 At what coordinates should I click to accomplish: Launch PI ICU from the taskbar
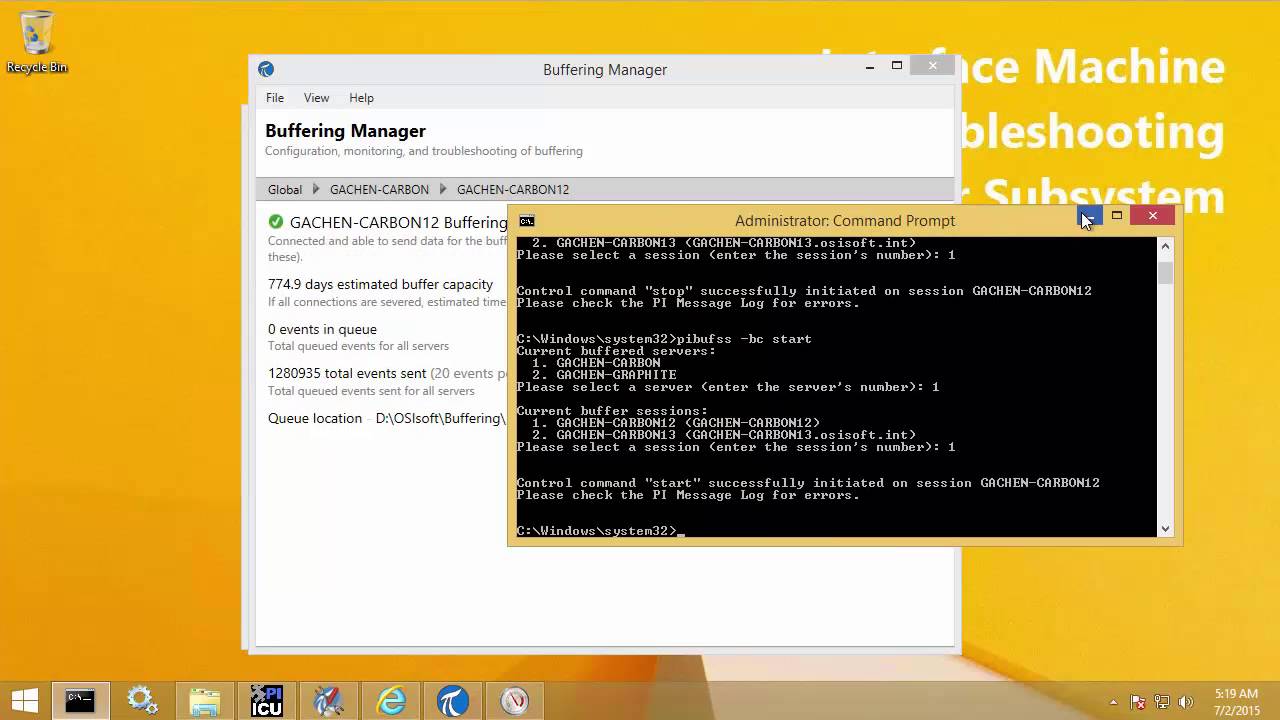pyautogui.click(x=266, y=701)
